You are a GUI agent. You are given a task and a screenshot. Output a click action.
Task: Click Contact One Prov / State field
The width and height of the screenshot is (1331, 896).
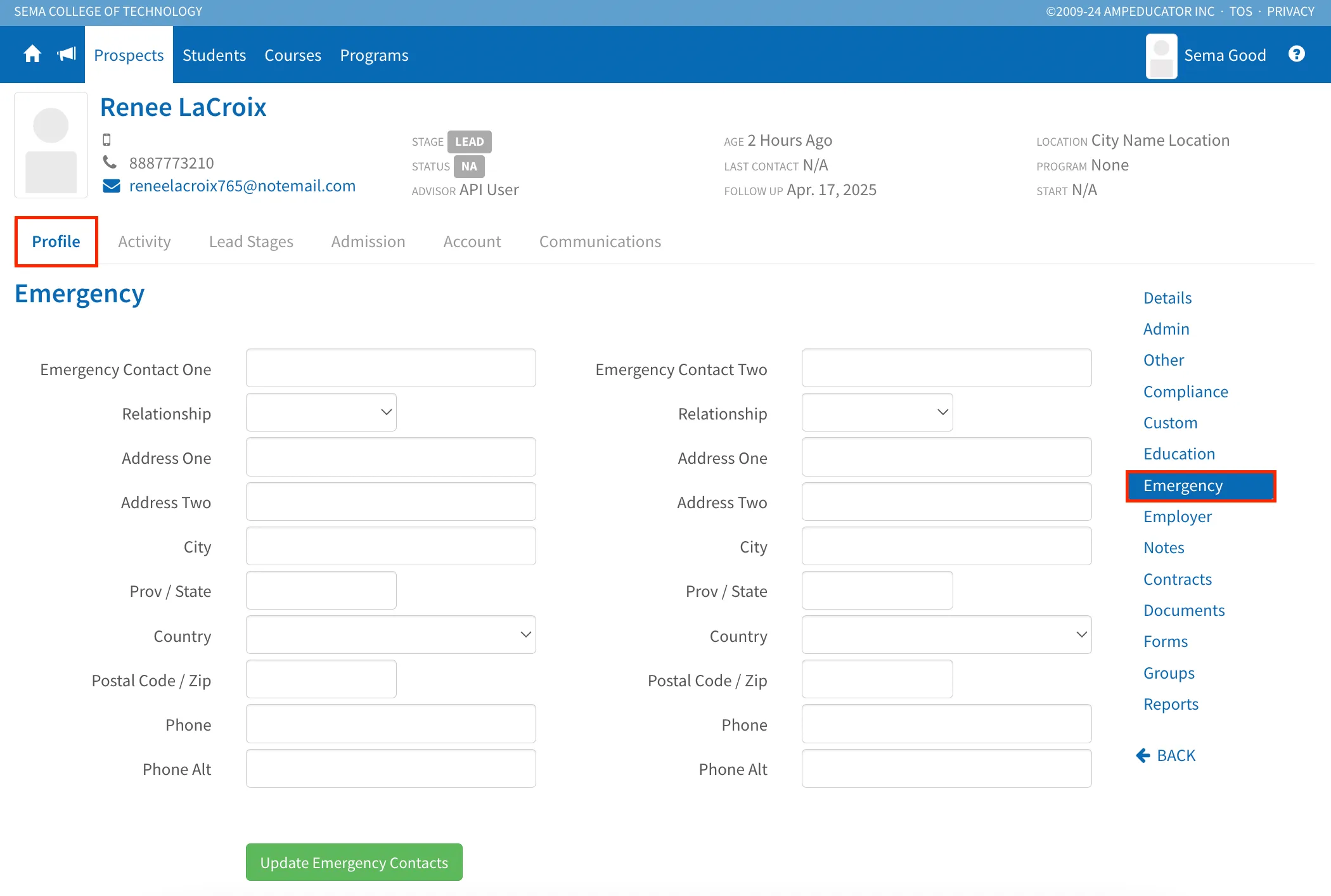321,591
